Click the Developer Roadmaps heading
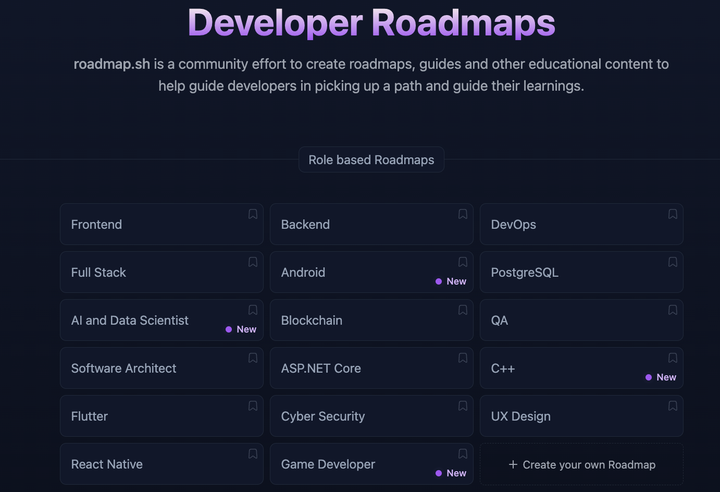The width and height of the screenshot is (720, 492). click(x=371, y=23)
